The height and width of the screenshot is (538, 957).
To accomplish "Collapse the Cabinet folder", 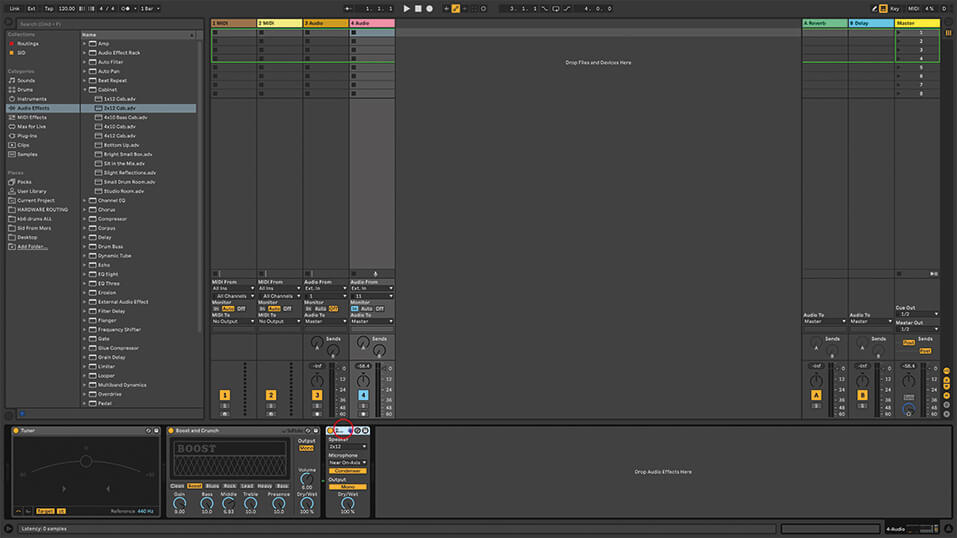I will pyautogui.click(x=84, y=90).
